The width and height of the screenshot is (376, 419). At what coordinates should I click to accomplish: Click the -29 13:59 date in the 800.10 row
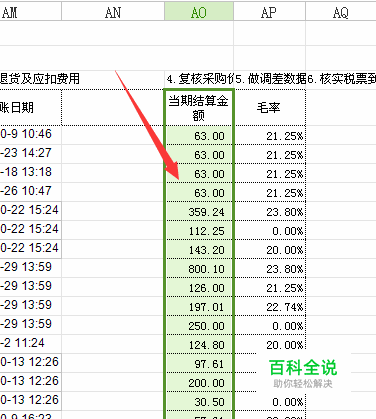pos(31,267)
